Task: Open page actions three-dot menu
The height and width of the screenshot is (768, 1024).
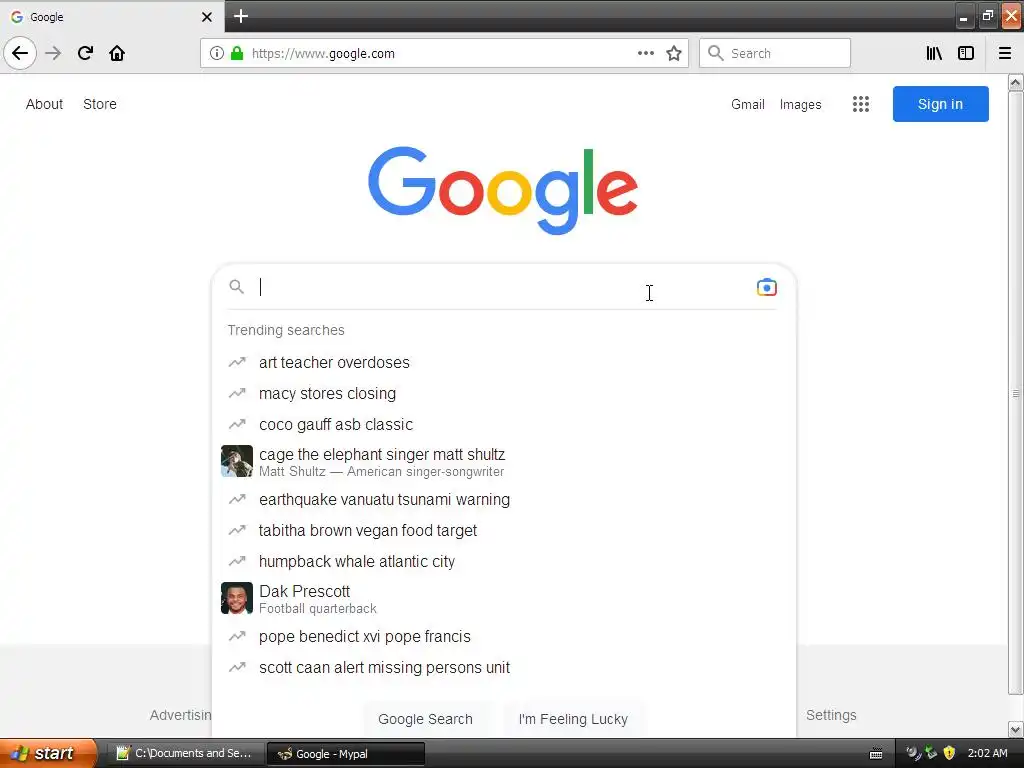Action: [x=645, y=53]
